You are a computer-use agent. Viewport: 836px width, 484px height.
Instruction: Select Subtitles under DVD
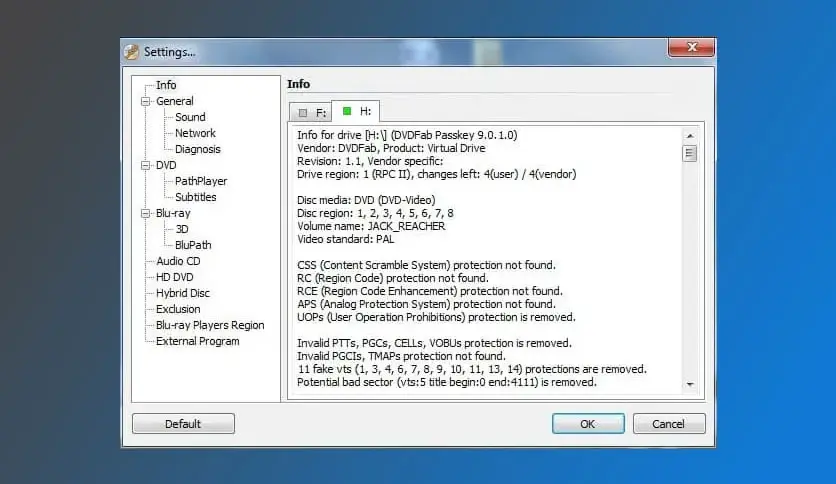tap(195, 197)
